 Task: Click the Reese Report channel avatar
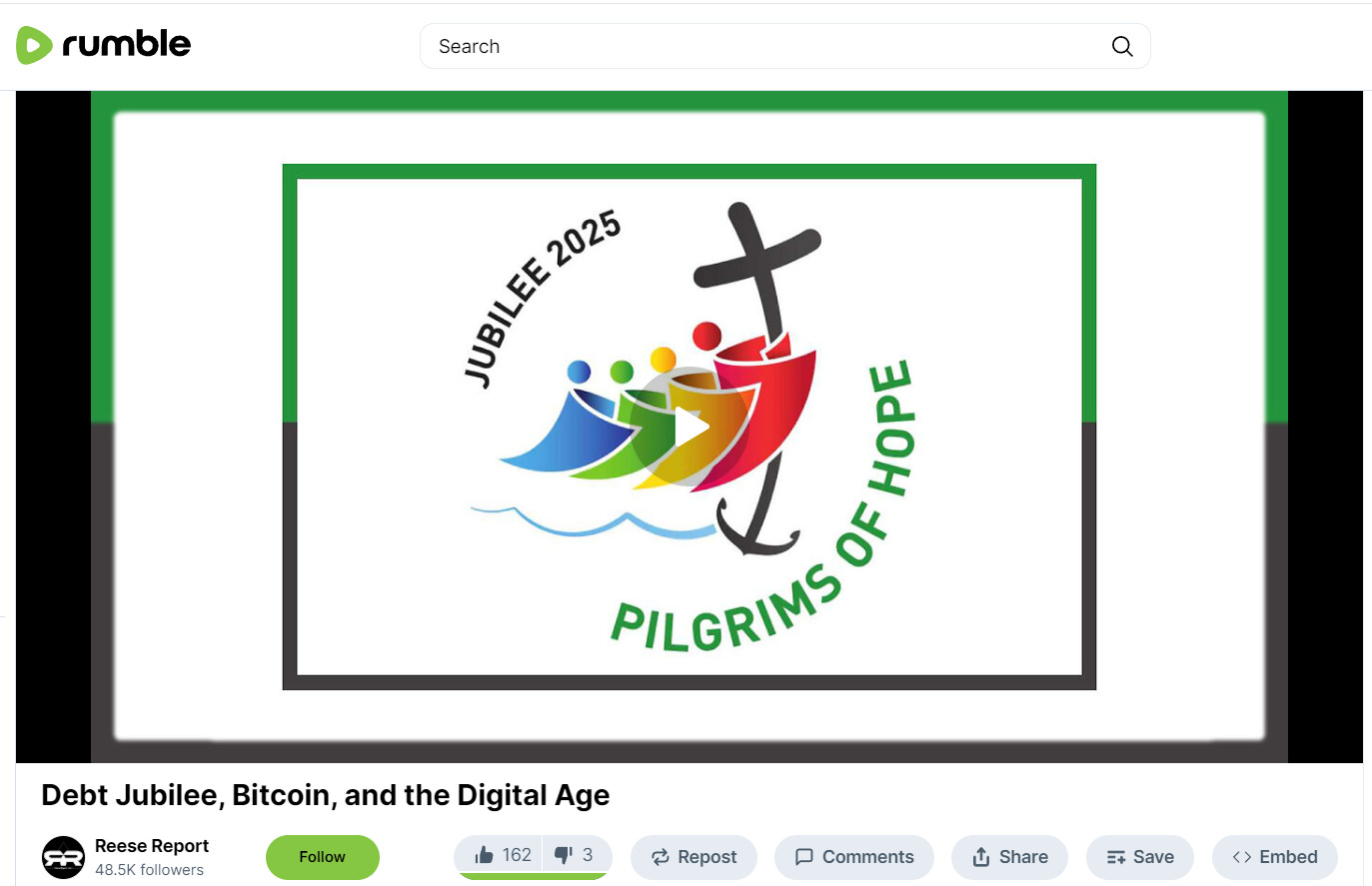(x=63, y=857)
